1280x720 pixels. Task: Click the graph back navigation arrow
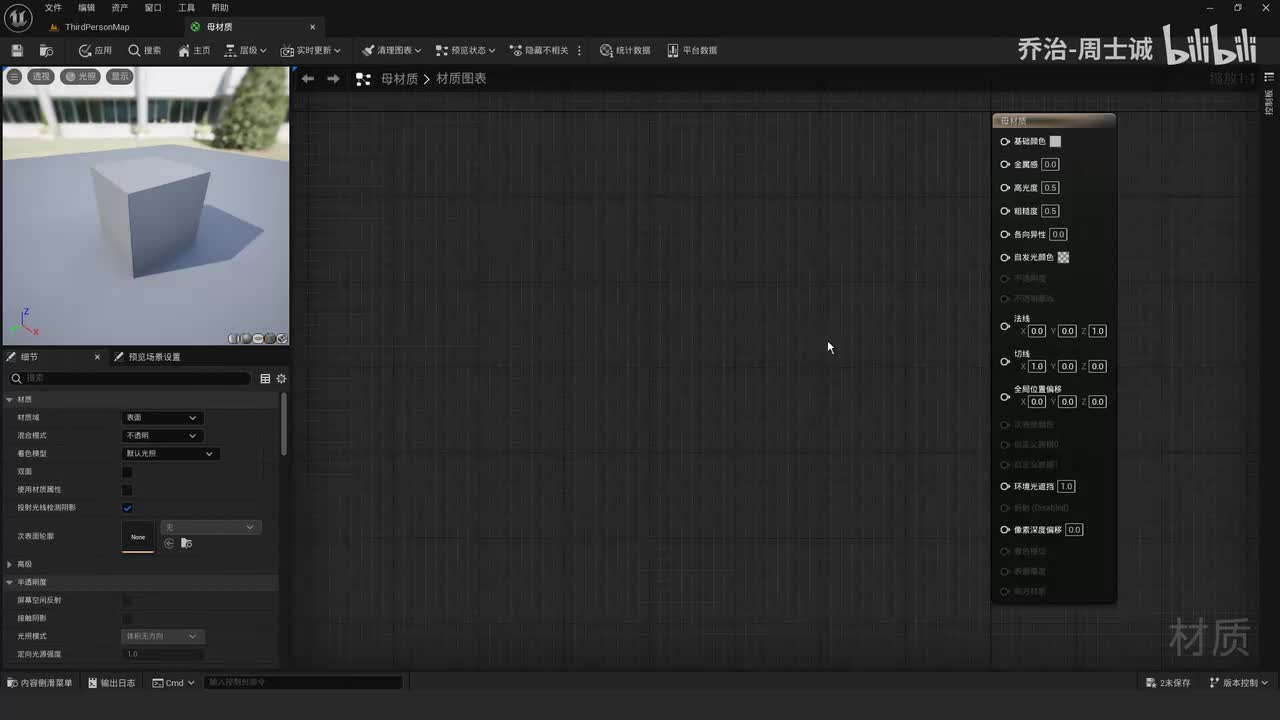pos(308,78)
